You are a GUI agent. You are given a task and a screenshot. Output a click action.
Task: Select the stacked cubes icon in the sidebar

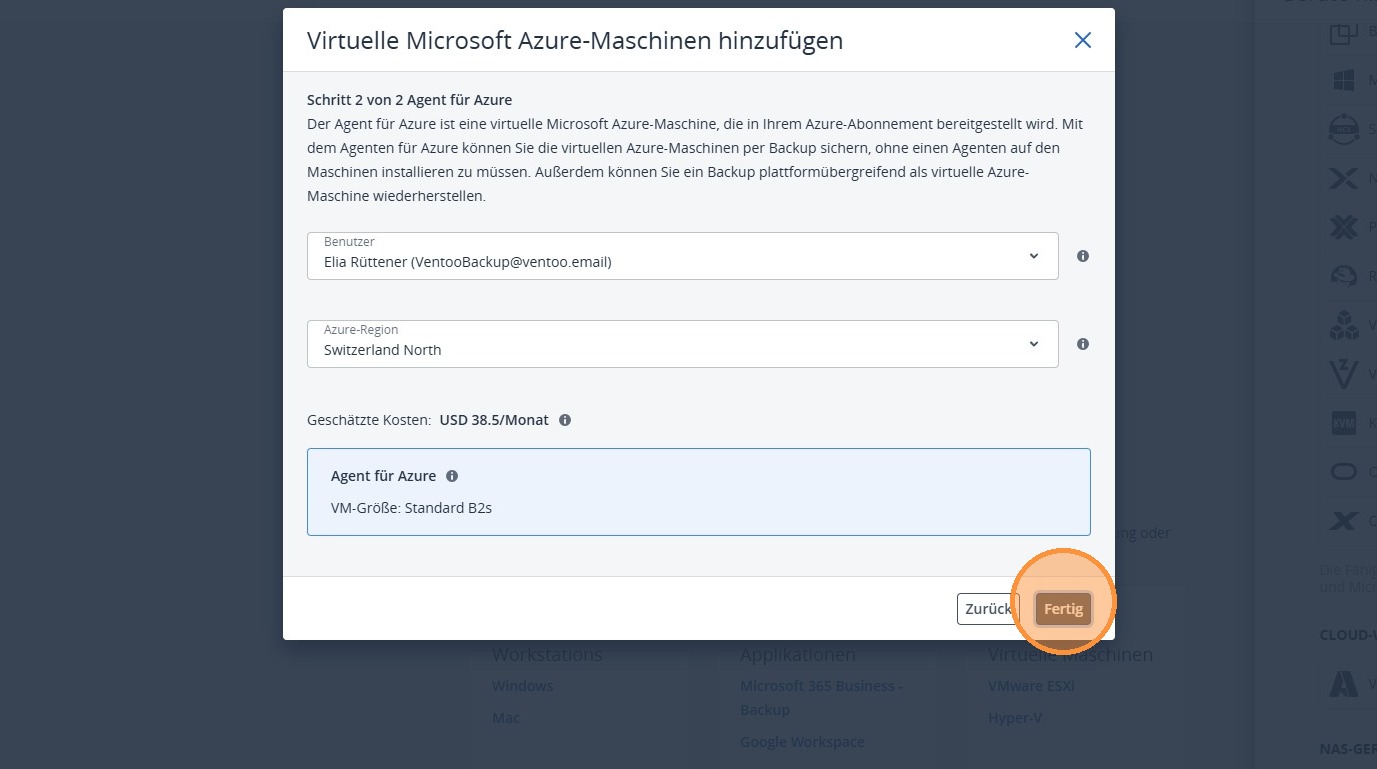coord(1343,325)
